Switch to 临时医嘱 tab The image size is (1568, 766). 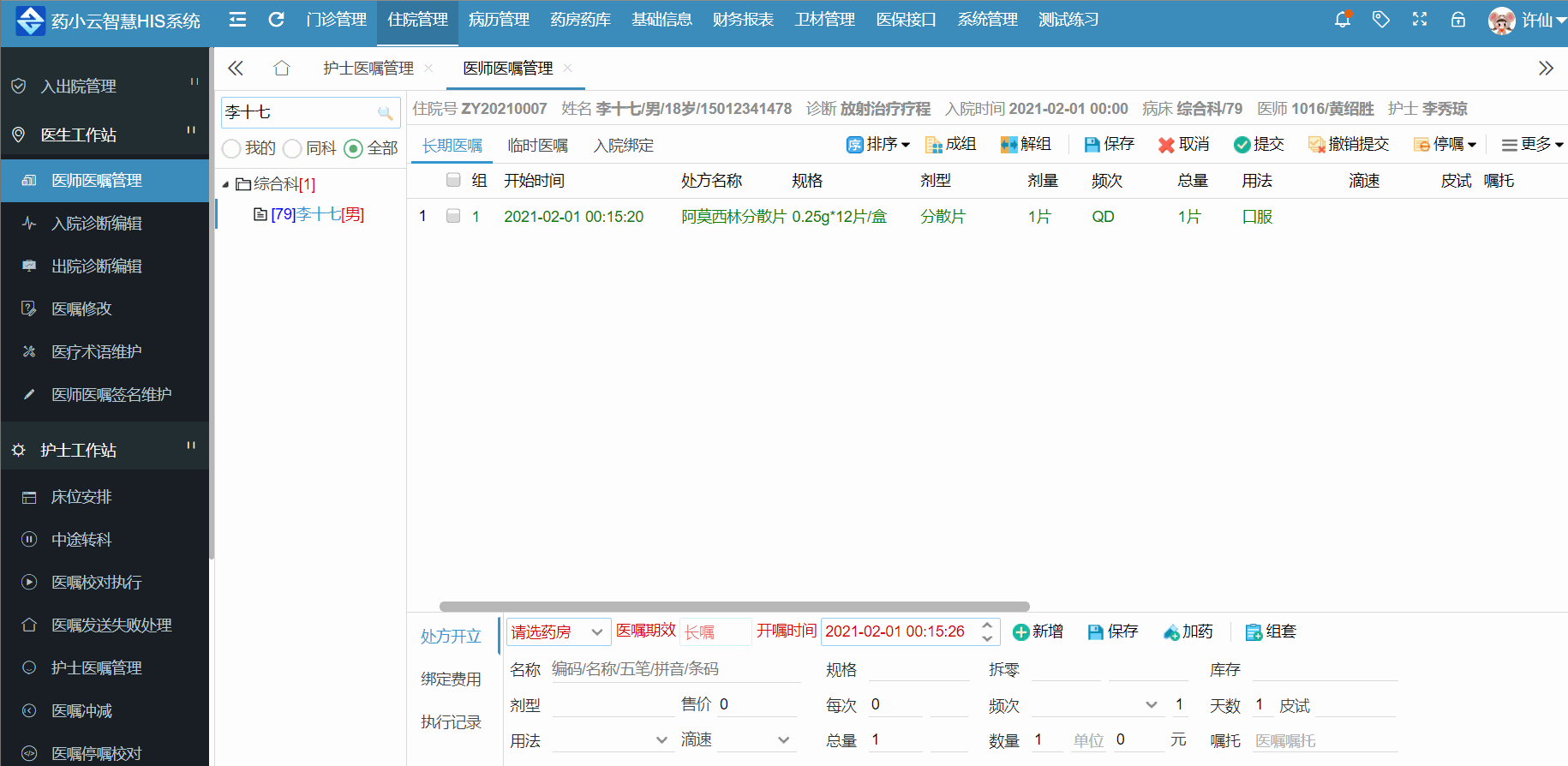tap(538, 146)
